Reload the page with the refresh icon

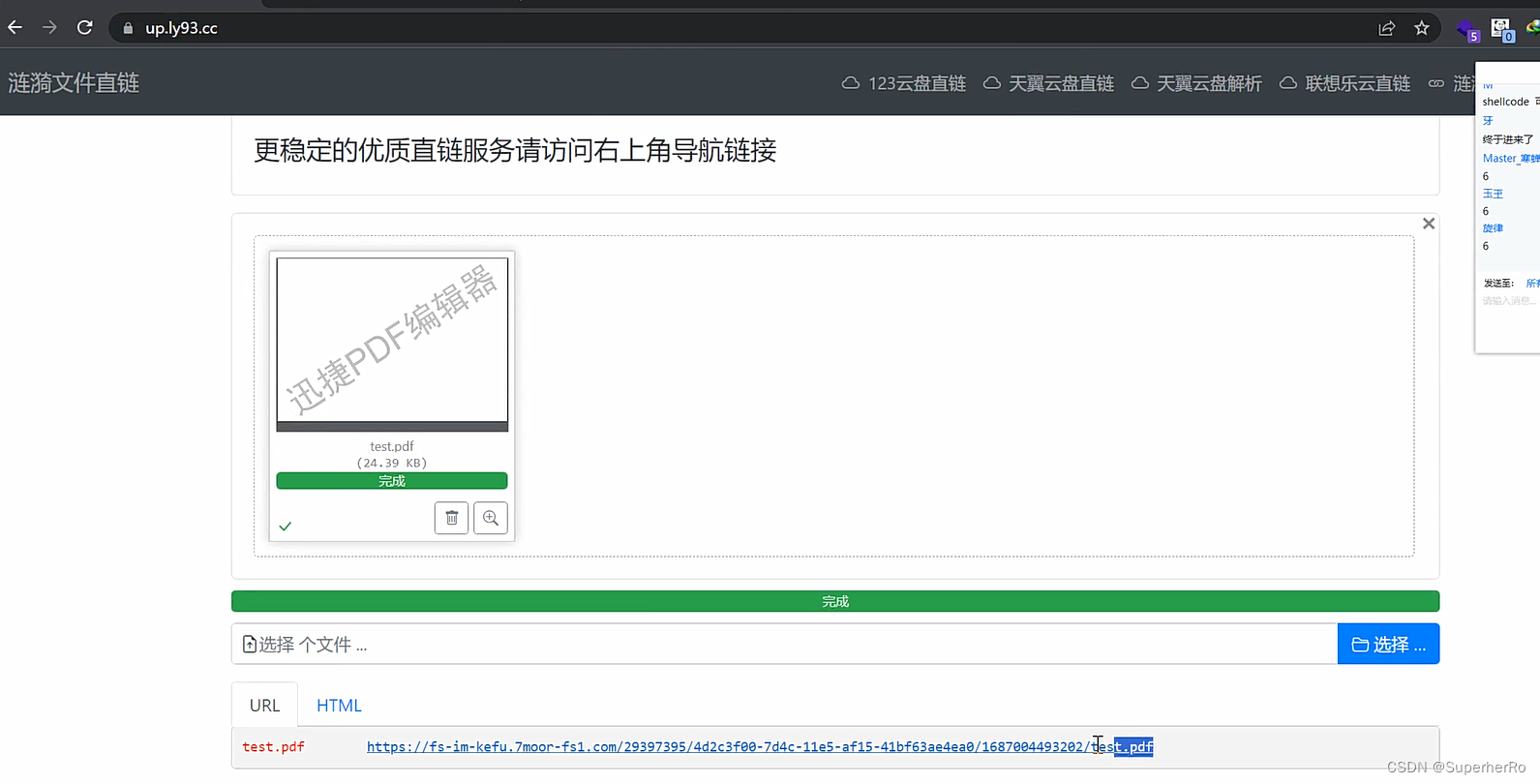pos(85,28)
